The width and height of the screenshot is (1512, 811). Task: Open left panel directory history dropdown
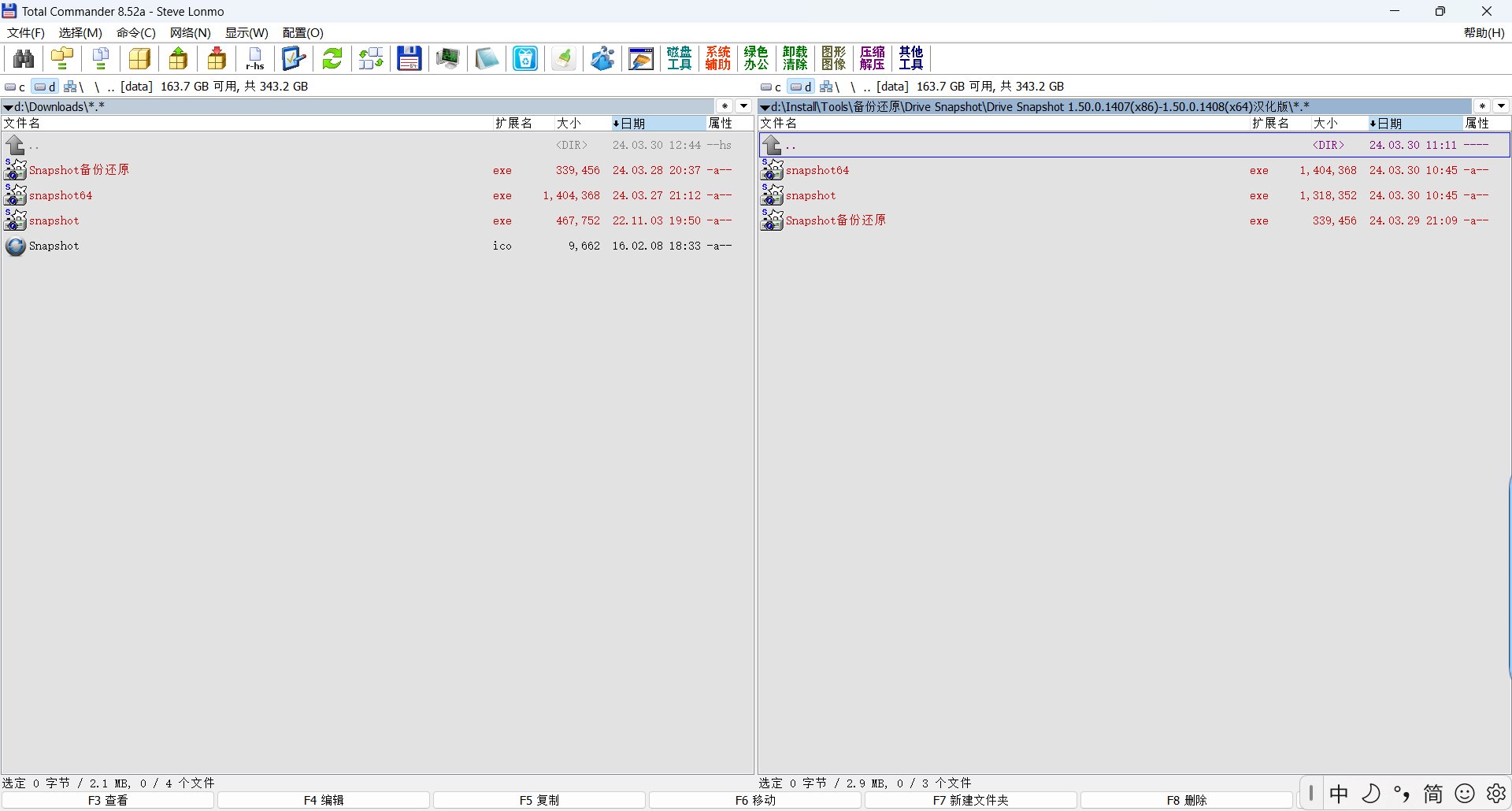point(744,106)
